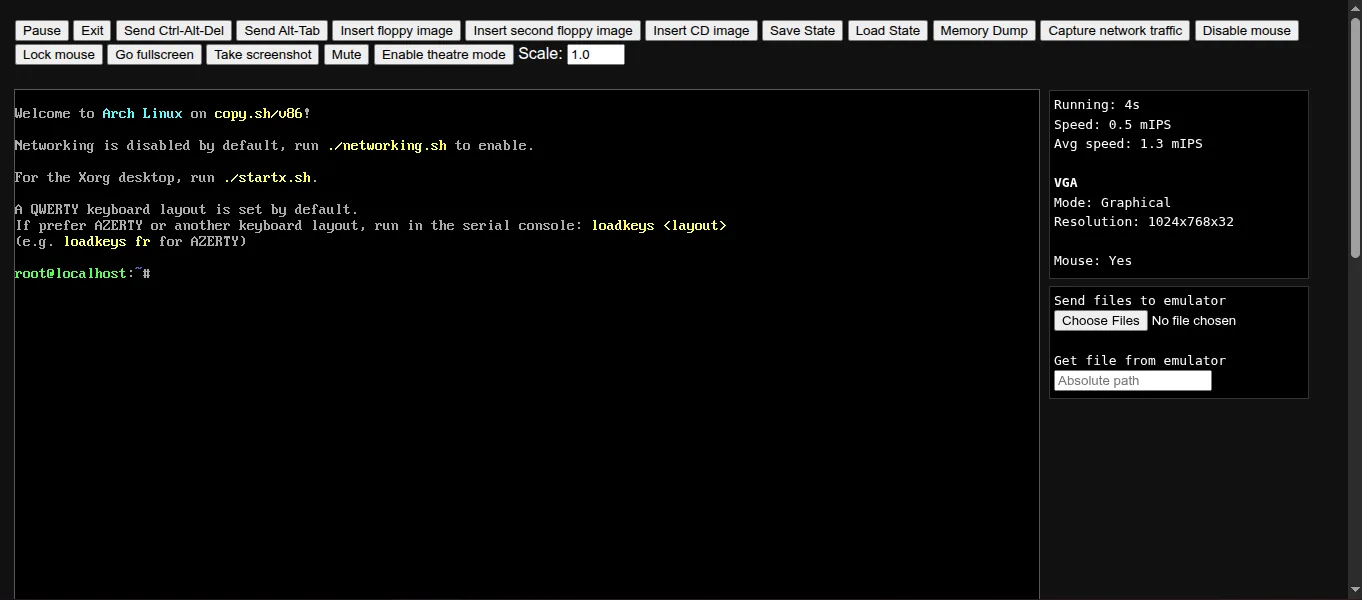Click 'loadkeys <layout>' text in terminal
The width and height of the screenshot is (1362, 600).
(x=659, y=226)
